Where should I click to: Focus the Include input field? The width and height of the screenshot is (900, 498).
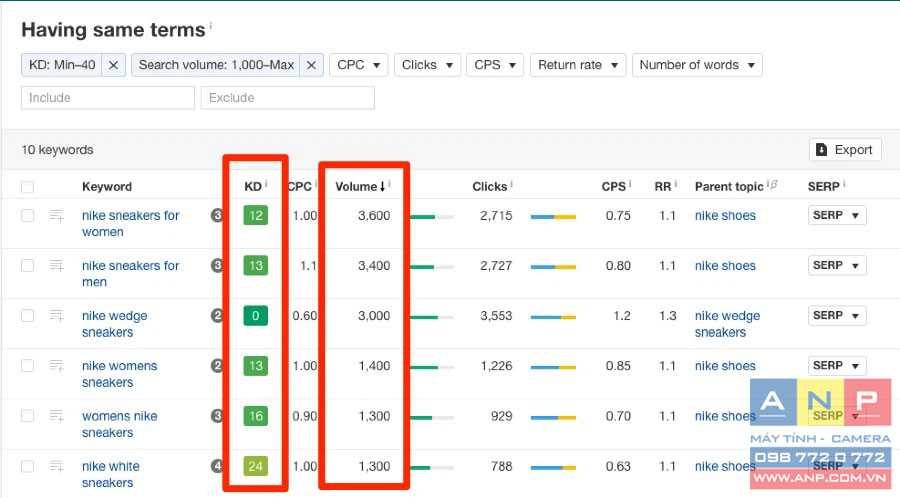pos(108,98)
